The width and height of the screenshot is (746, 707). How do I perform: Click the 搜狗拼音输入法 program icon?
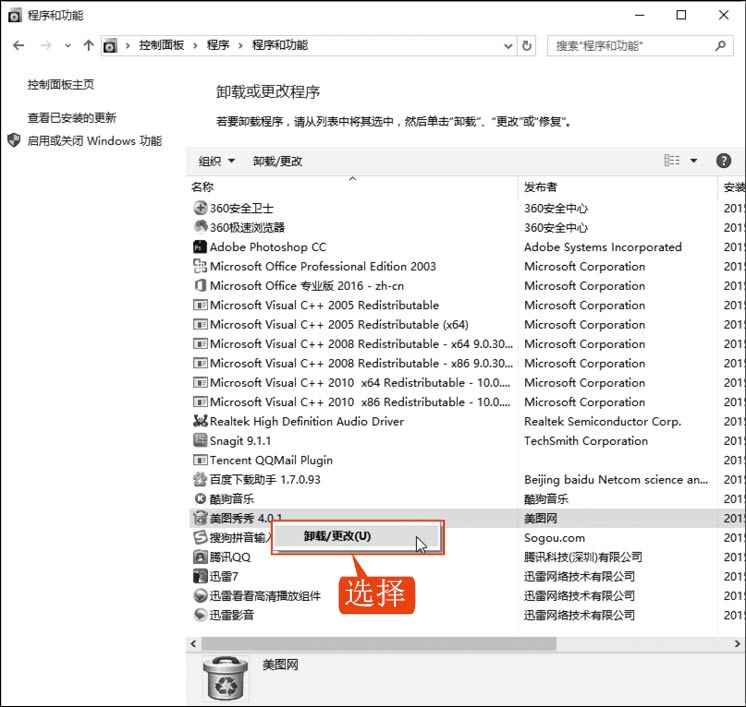tap(200, 538)
